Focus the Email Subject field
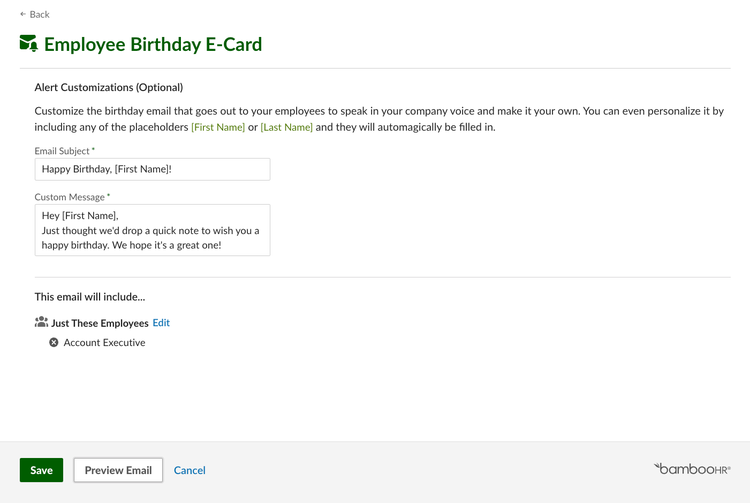This screenshot has width=750, height=503. tap(152, 169)
